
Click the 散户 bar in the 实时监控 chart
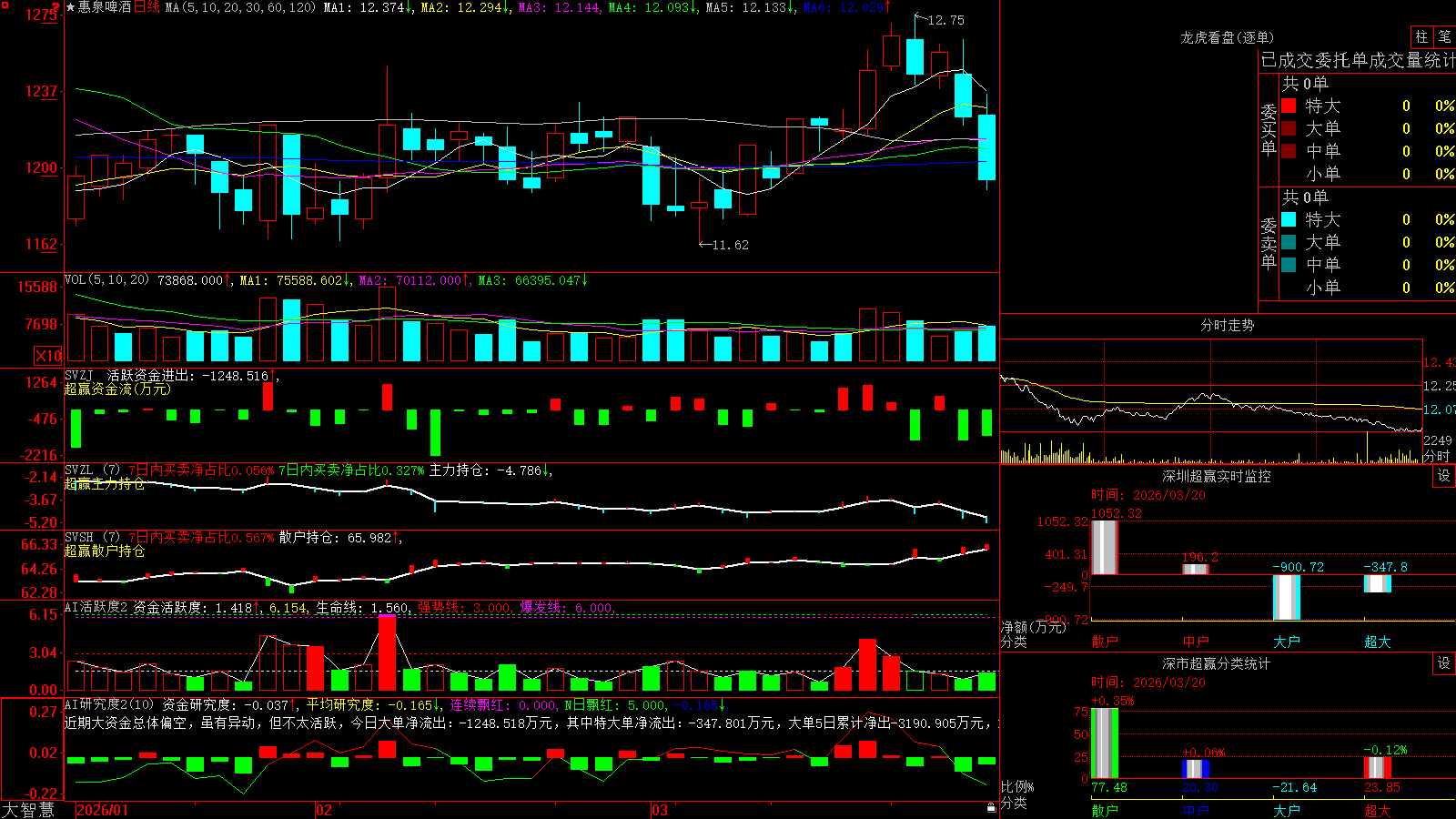click(x=1104, y=547)
